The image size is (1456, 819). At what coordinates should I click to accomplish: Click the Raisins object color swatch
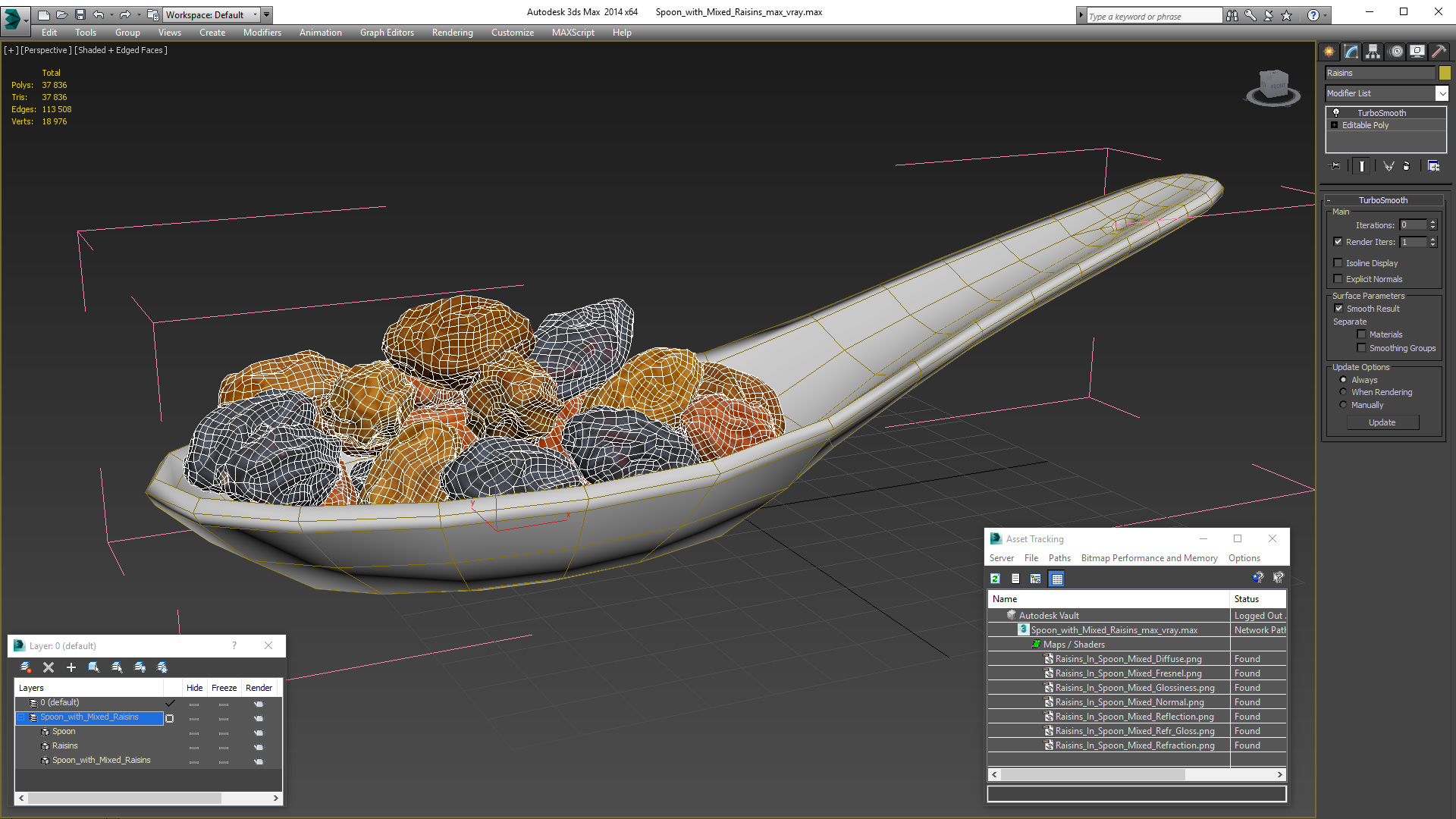[1445, 73]
